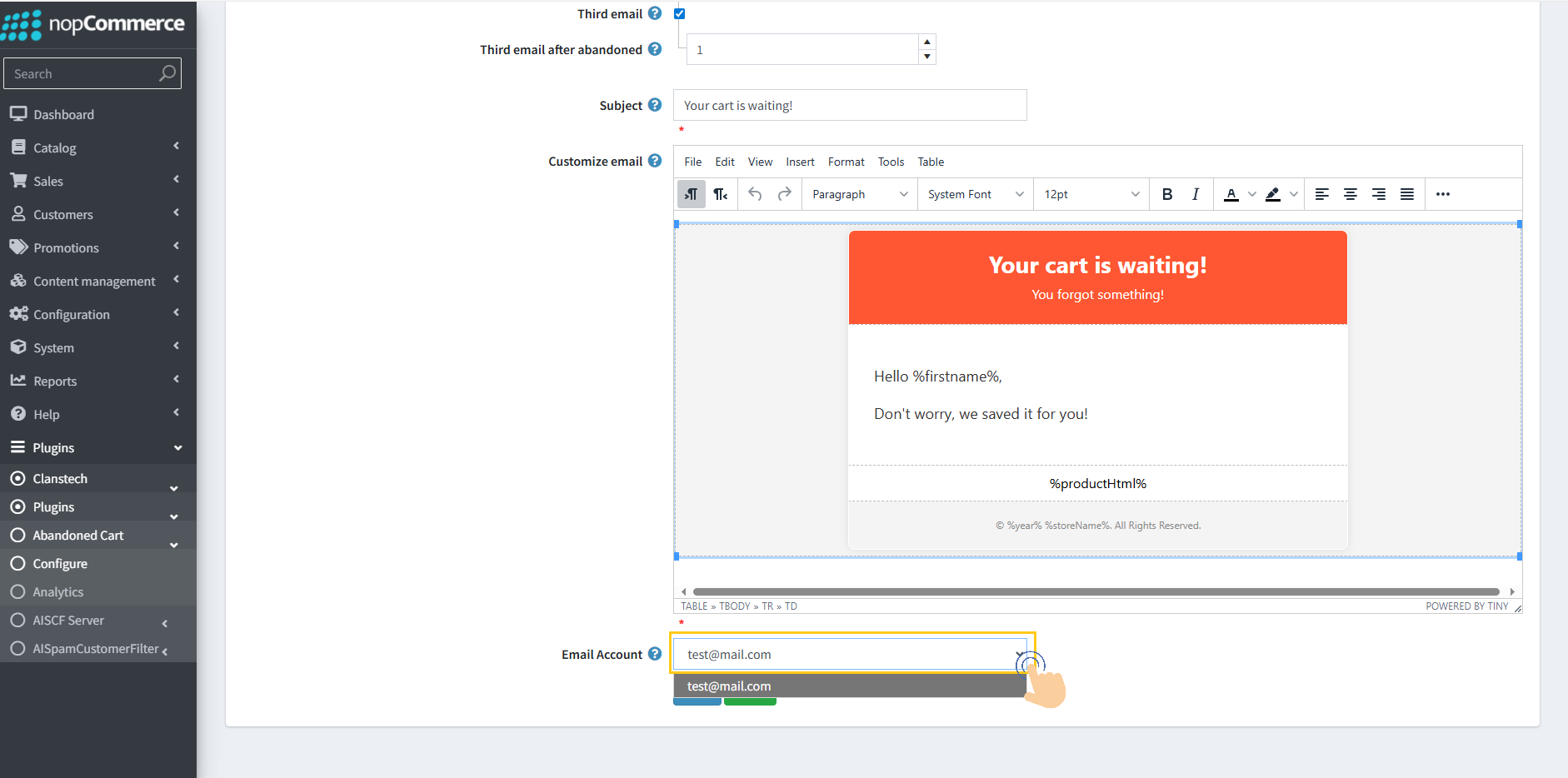The image size is (1568, 778).
Task: Open the Insert menu in editor
Action: pyautogui.click(x=800, y=162)
